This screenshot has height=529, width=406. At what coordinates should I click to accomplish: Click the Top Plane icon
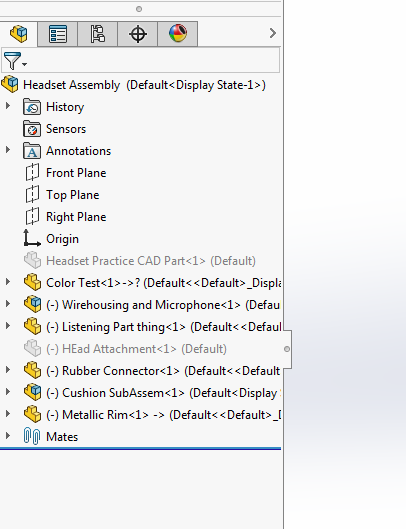tap(32, 194)
